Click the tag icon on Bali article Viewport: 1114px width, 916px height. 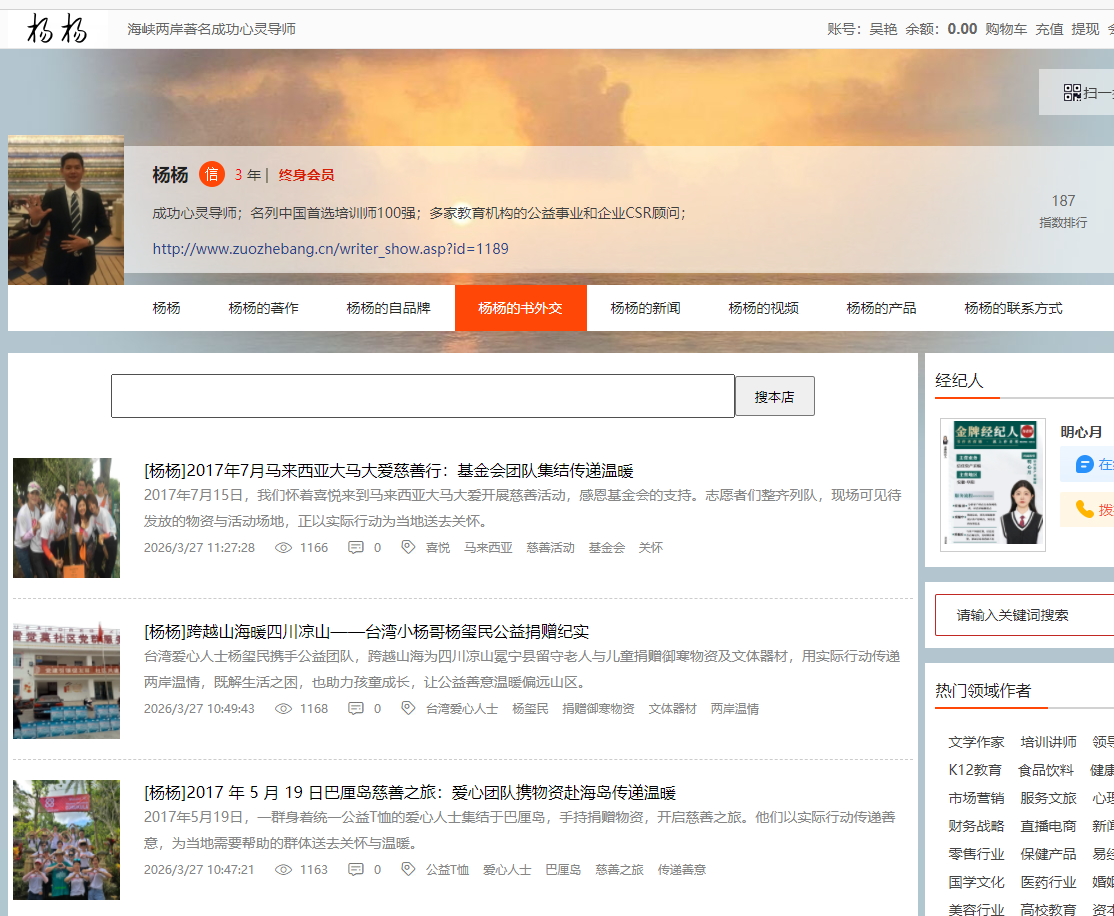[x=408, y=870]
